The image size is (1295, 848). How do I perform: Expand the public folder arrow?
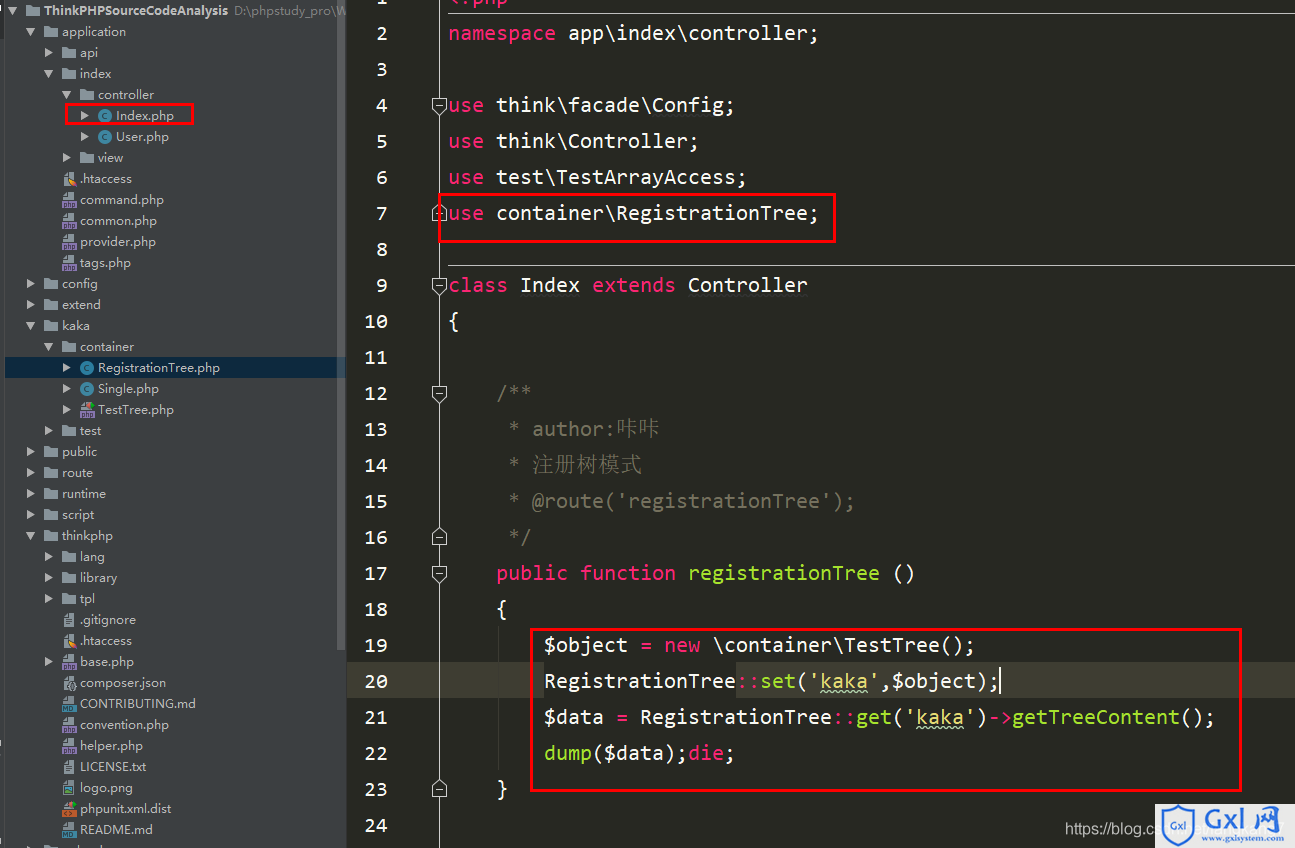(x=30, y=452)
